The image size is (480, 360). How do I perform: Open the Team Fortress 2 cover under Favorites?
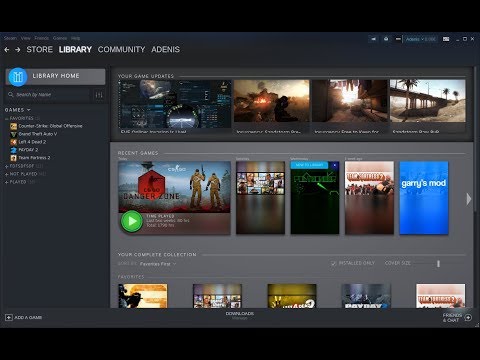(x=441, y=296)
